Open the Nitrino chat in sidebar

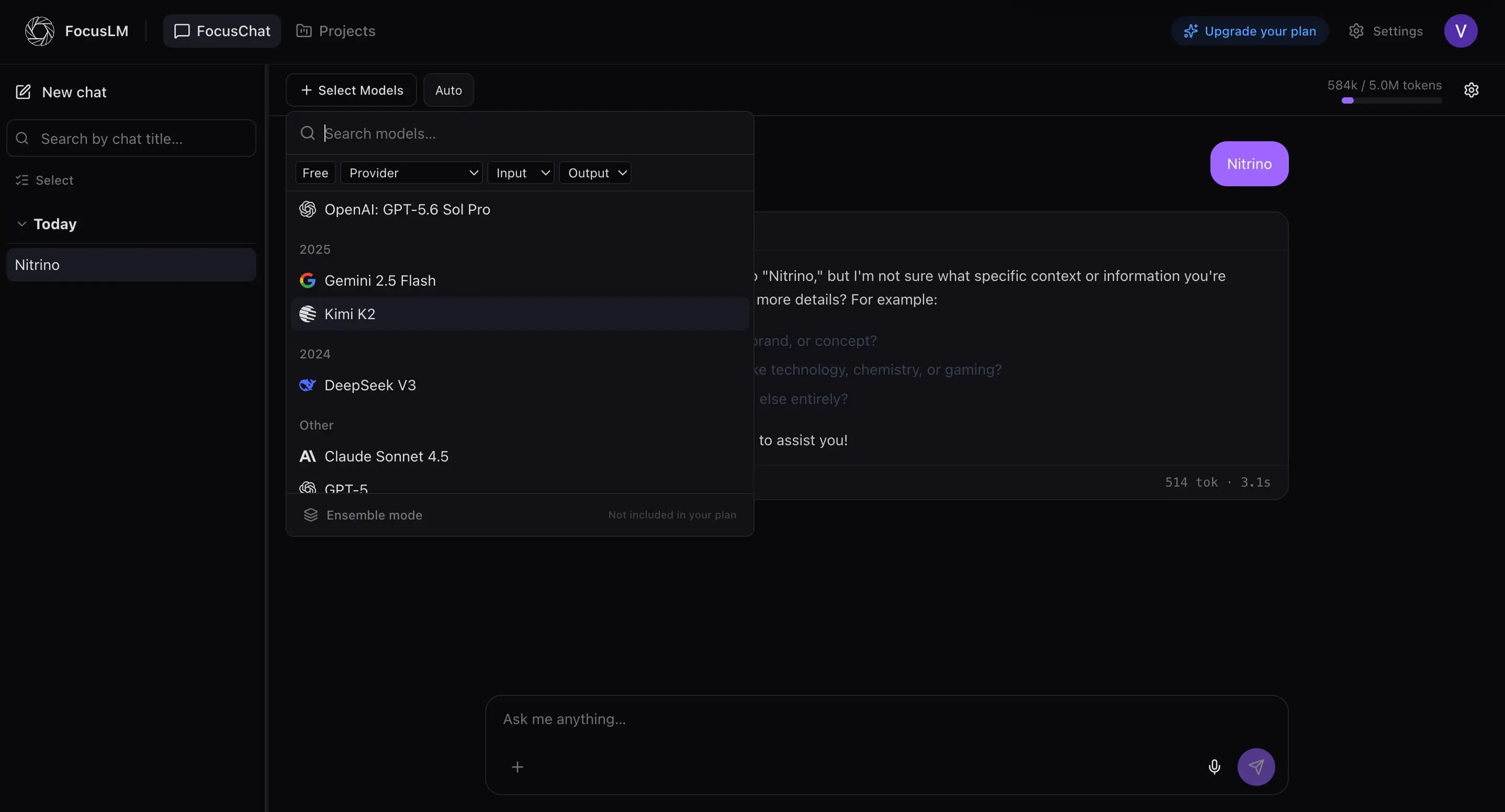coord(131,265)
